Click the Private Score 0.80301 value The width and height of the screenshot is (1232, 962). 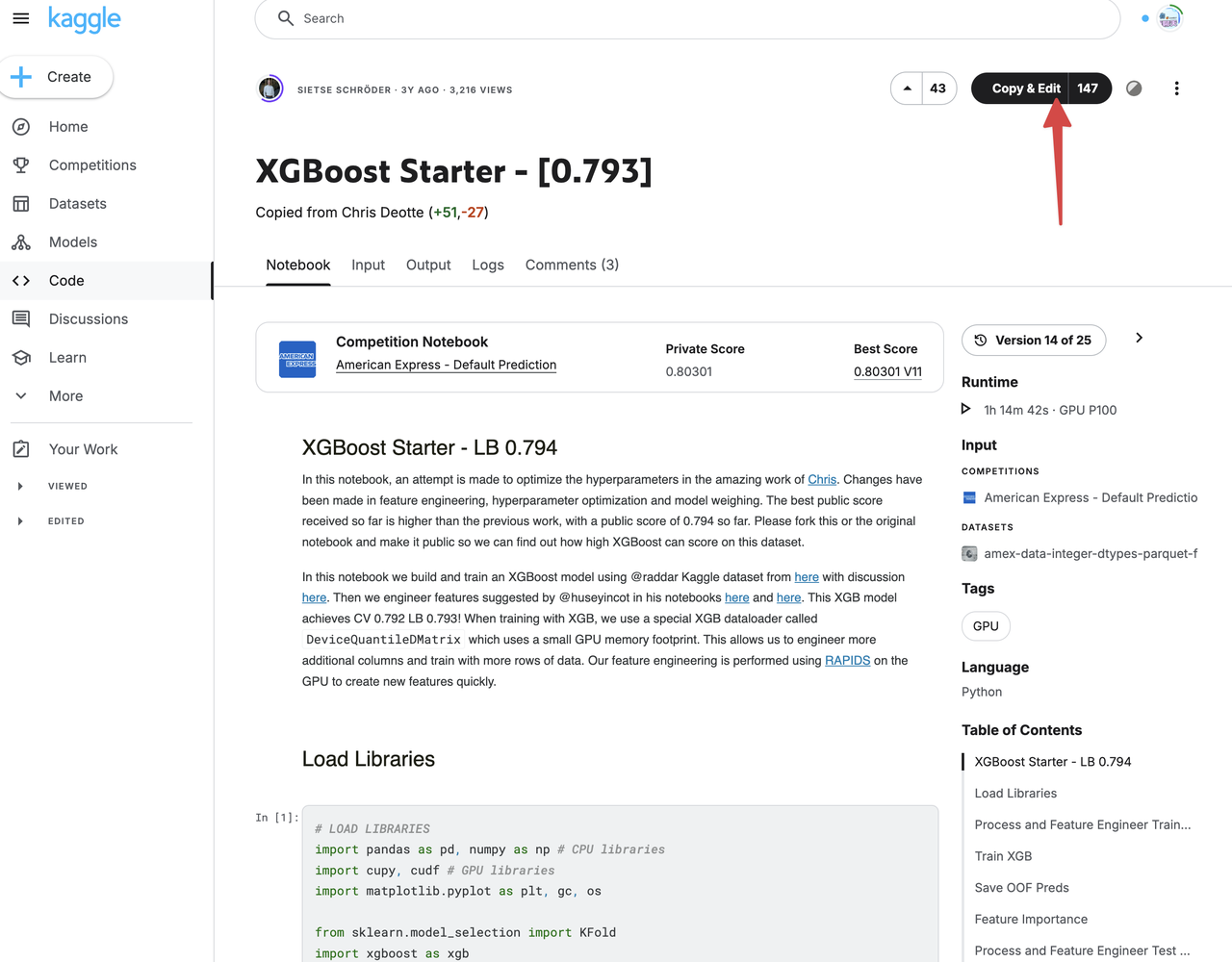tap(689, 372)
